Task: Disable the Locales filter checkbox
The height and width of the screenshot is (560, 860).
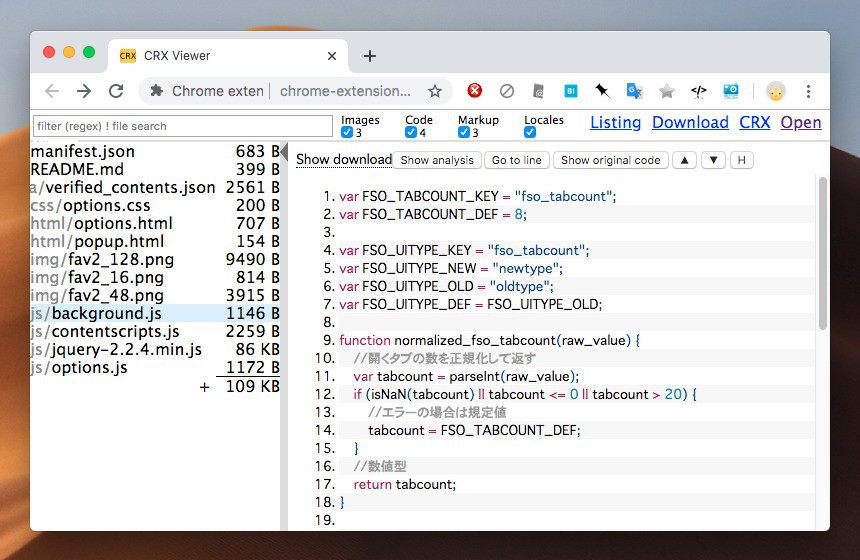Action: (x=530, y=133)
